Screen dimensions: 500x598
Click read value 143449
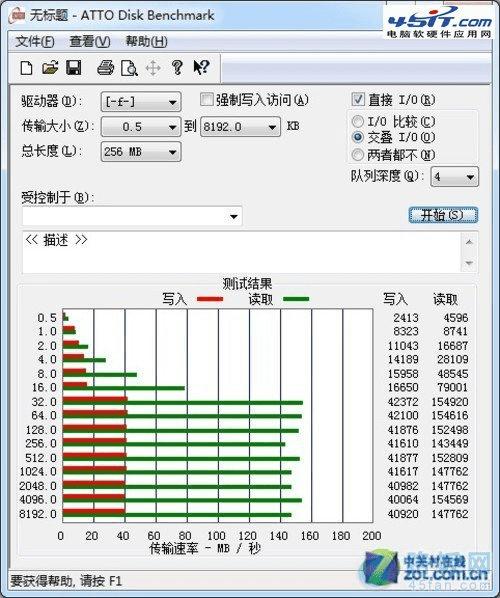pyautogui.click(x=450, y=444)
